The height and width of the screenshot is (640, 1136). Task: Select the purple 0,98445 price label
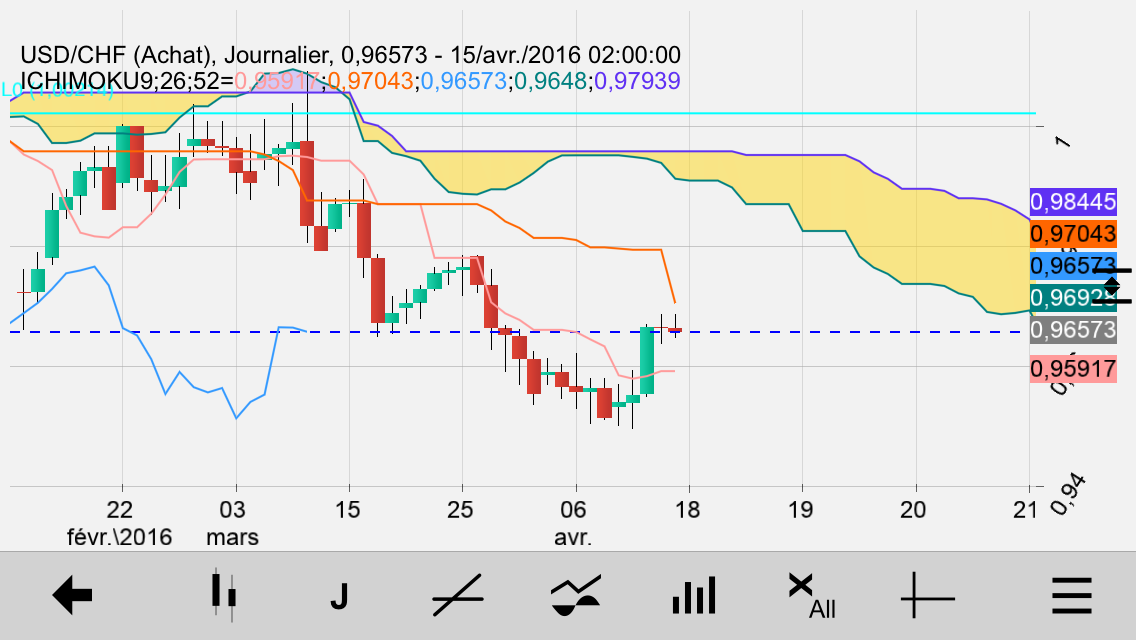coord(1073,201)
